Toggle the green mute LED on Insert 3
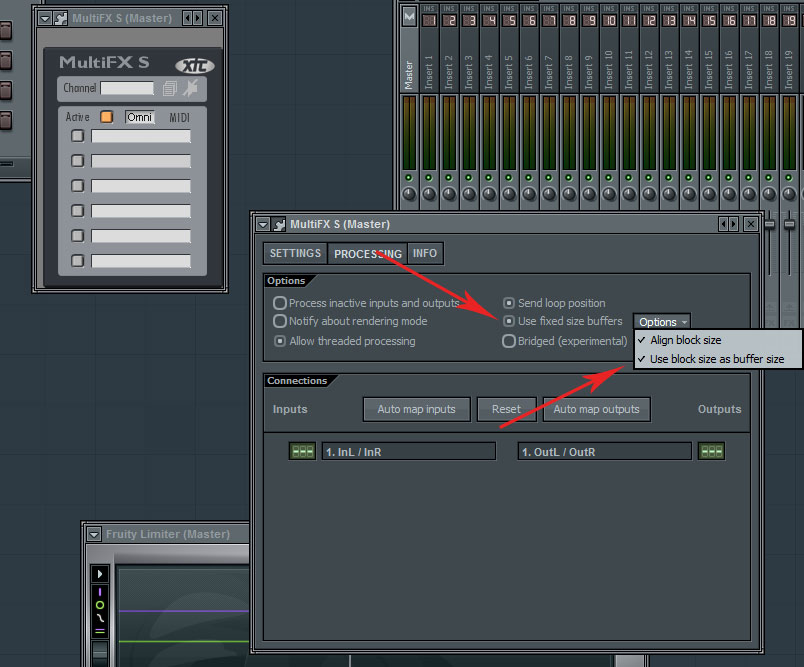Image resolution: width=804 pixels, height=667 pixels. (469, 178)
